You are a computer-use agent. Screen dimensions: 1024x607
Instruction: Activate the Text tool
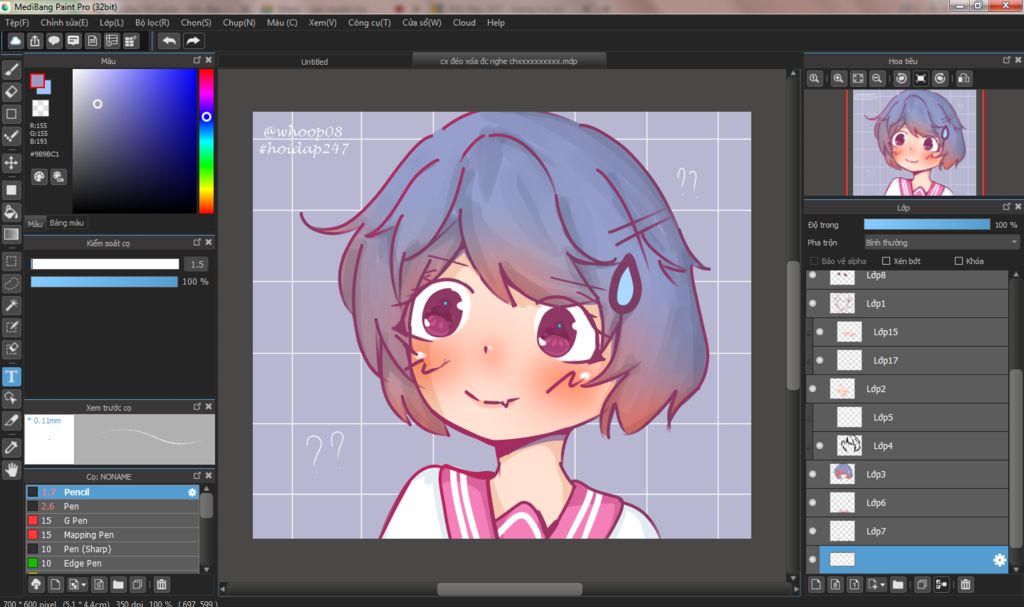11,376
